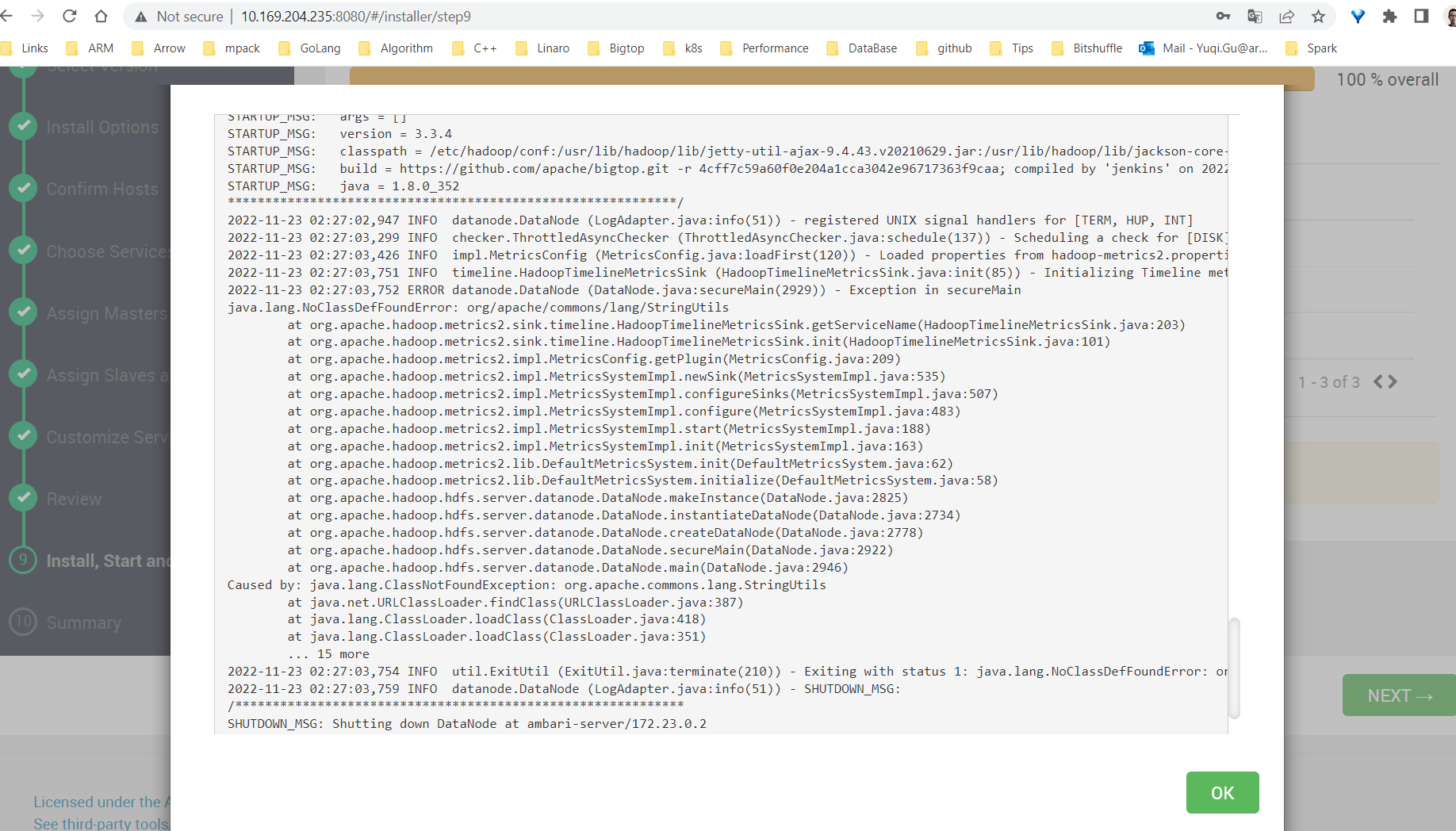Click the See third-party tools link
Viewport: 1456px width, 831px height.
coord(101,823)
